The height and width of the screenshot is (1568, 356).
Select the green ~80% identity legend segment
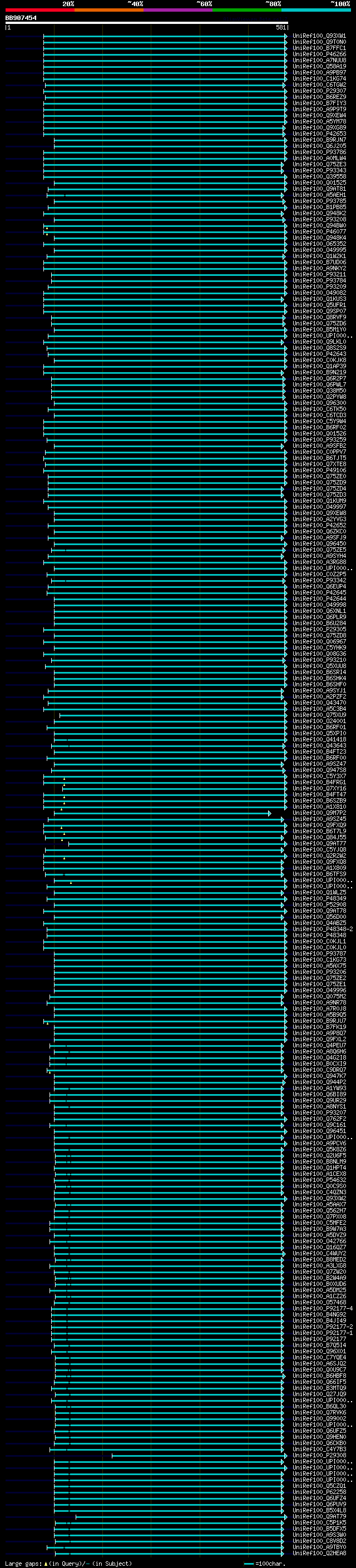(246, 10)
